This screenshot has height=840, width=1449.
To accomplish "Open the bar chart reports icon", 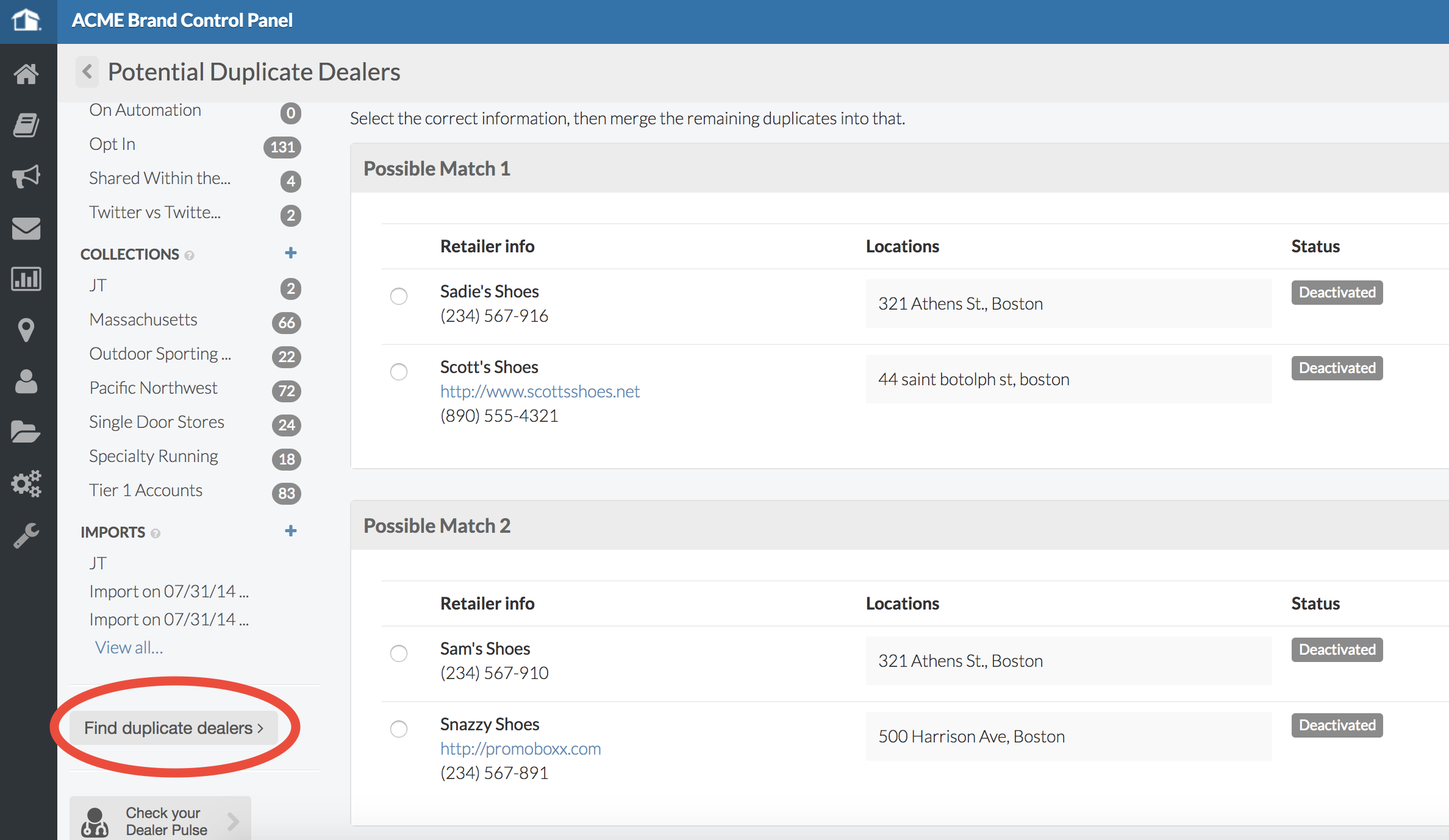I will 26,279.
